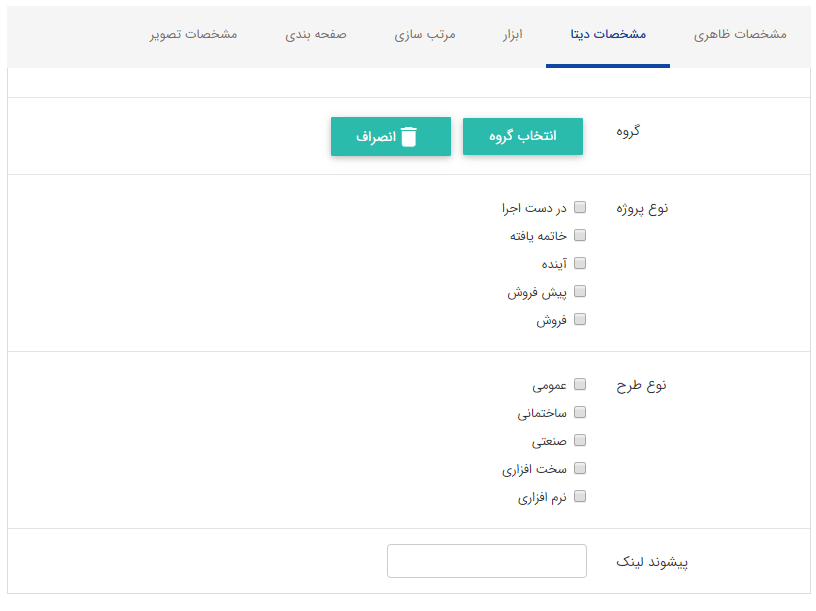Click inside the پیشوند لینک text field
Screen dimensions: 816x611
486,561
